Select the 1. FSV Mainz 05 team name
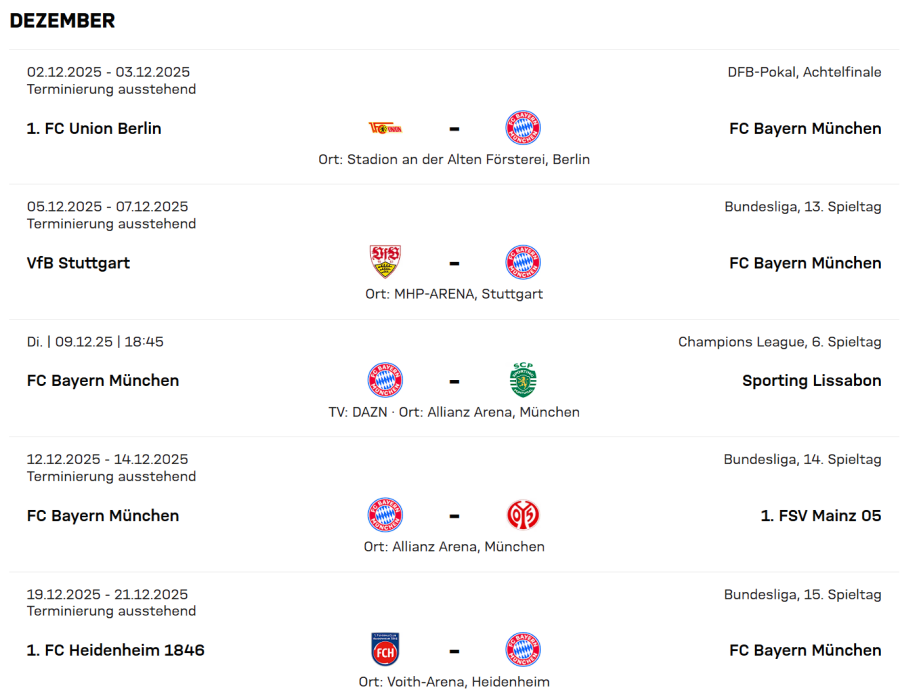900x699 pixels. click(820, 516)
